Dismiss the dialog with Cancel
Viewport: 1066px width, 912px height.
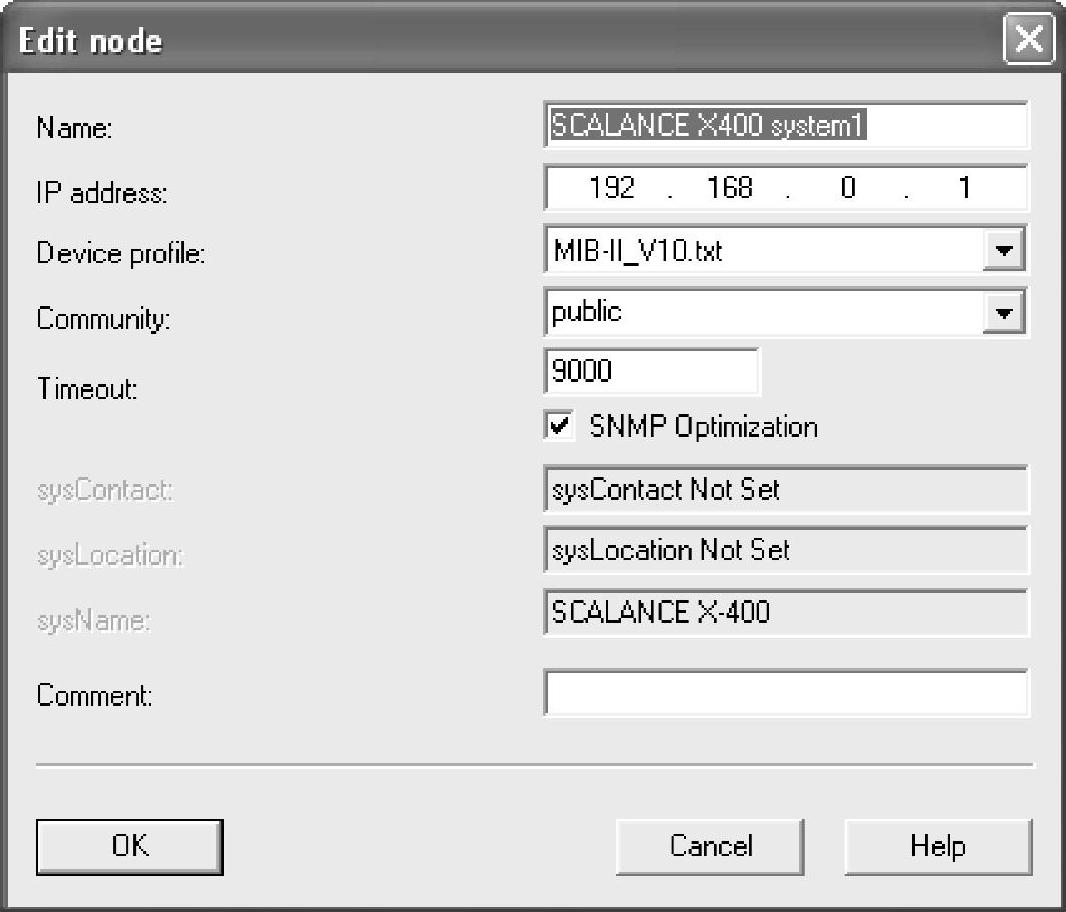tap(710, 847)
